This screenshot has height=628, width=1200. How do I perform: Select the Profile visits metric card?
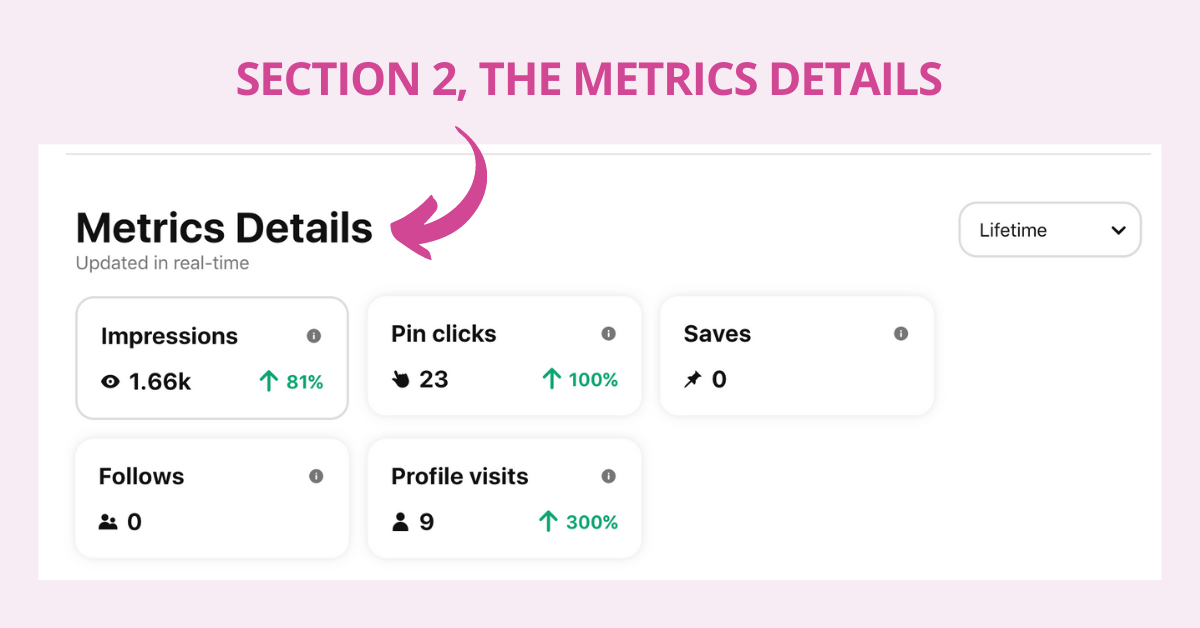pos(504,498)
